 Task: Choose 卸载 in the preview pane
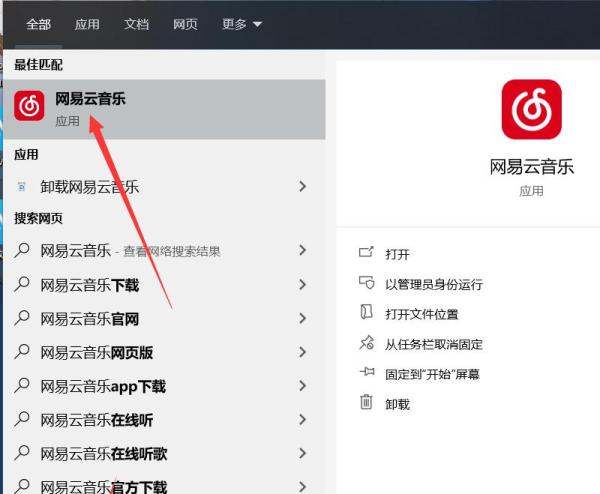[x=398, y=404]
